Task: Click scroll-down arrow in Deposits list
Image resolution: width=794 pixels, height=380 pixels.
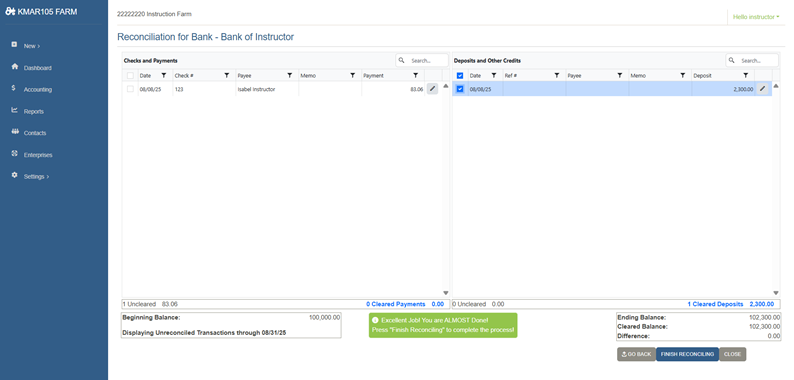Action: click(776, 293)
